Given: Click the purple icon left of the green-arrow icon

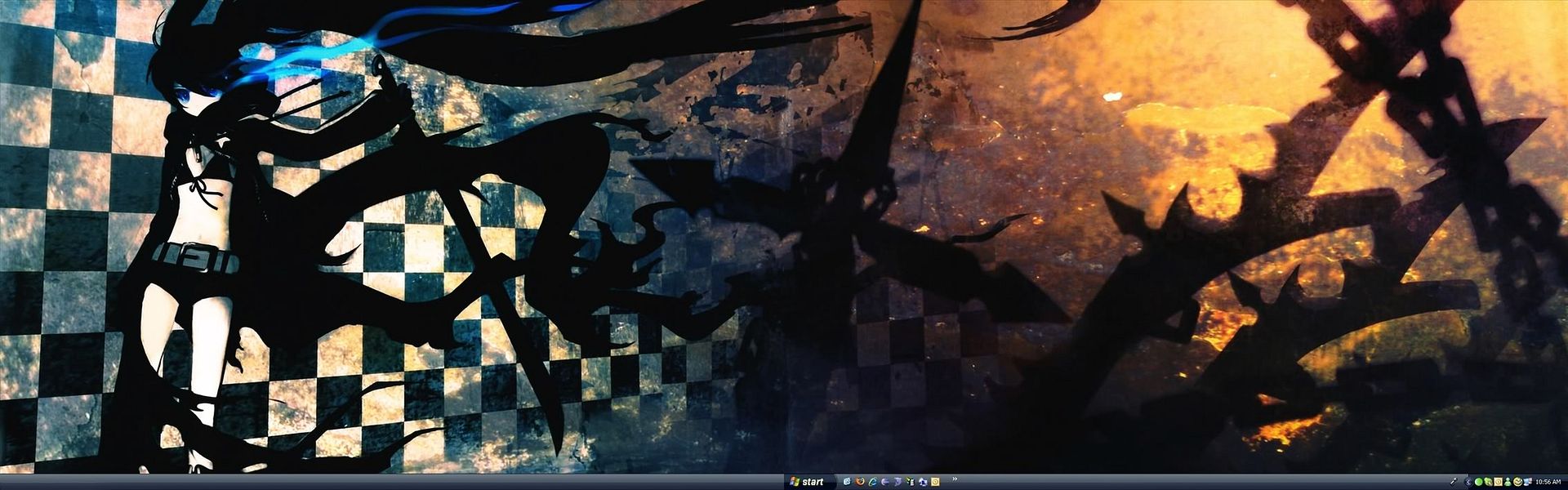Looking at the screenshot, I should 898,482.
